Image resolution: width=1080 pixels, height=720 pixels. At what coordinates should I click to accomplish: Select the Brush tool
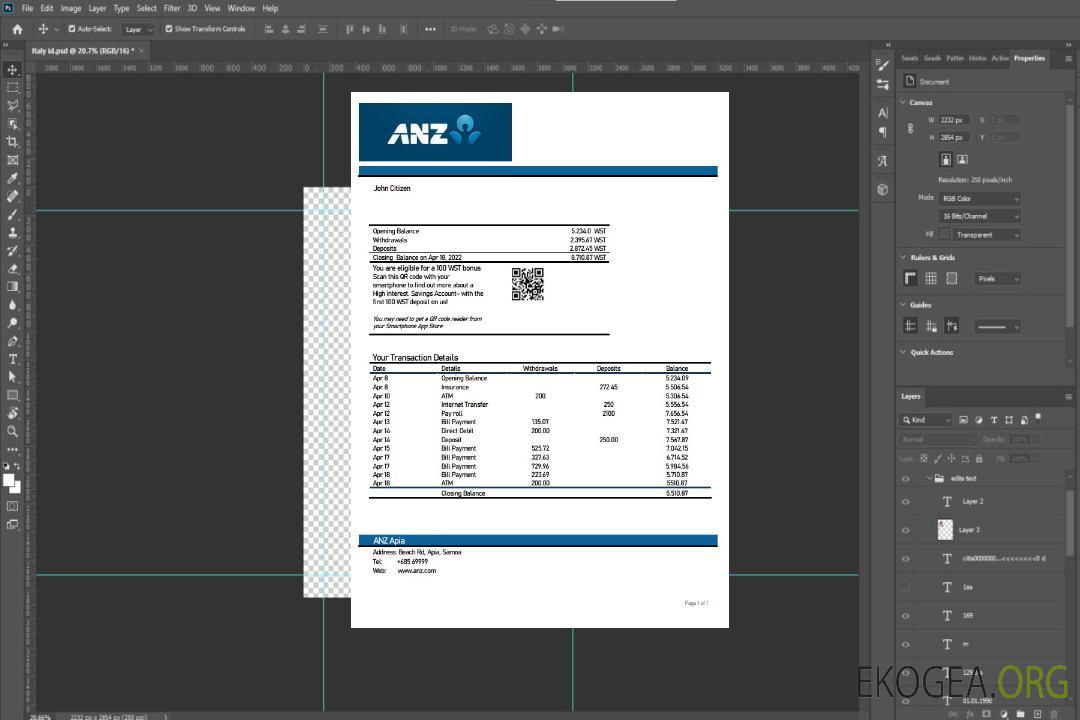12,214
